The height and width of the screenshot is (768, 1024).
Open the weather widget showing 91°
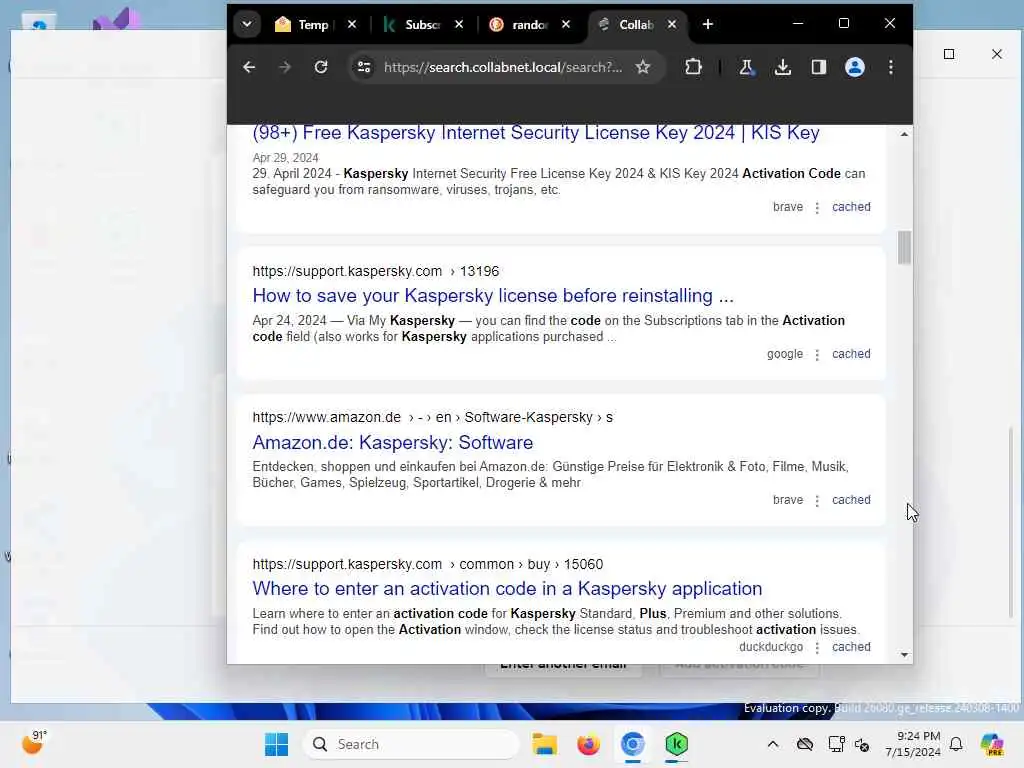click(x=34, y=743)
